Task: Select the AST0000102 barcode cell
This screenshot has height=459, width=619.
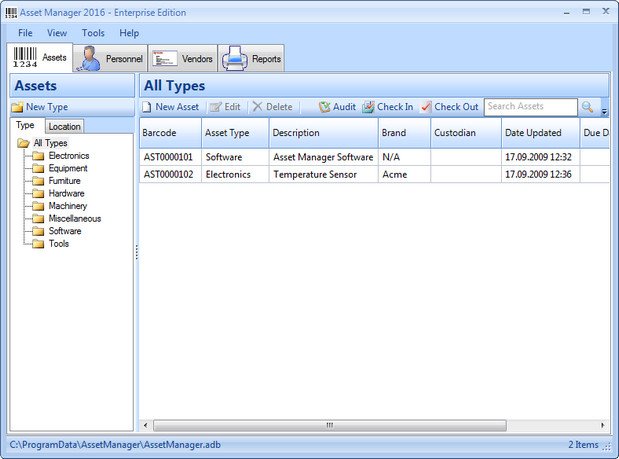Action: (x=171, y=174)
